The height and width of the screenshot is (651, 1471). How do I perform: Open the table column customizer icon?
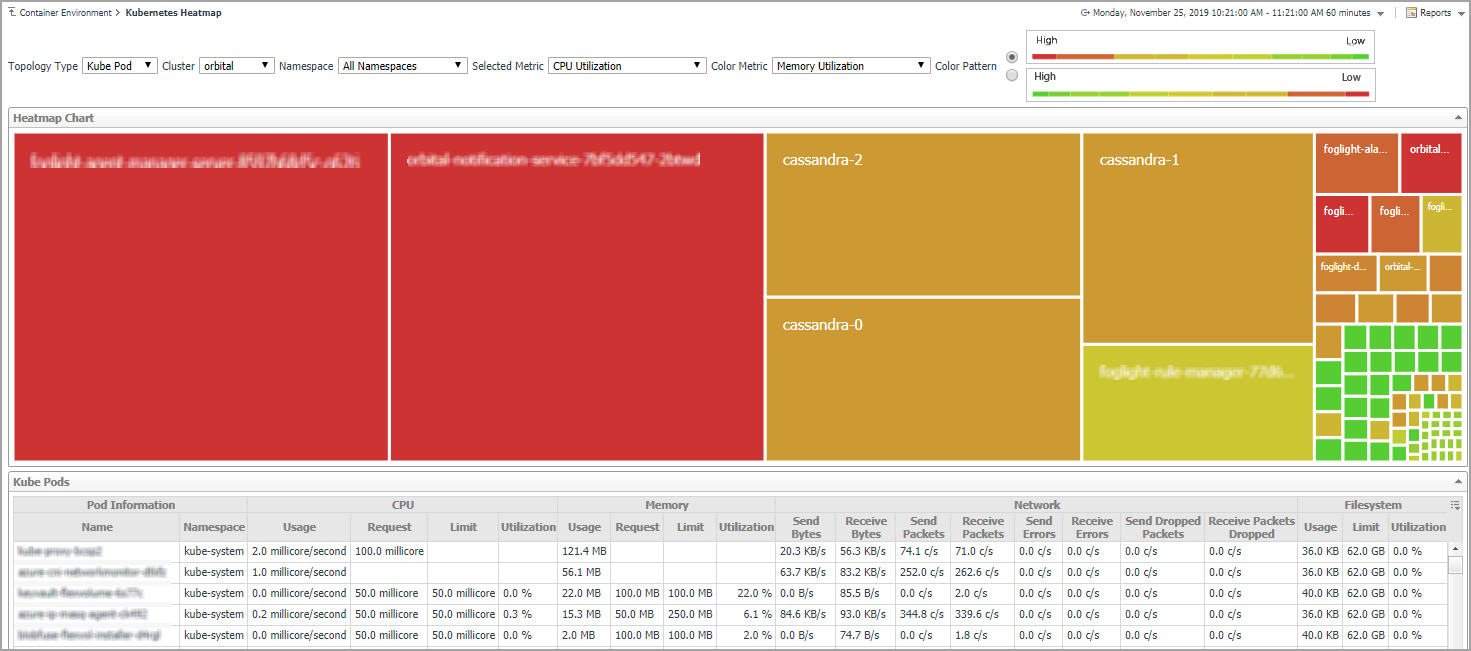(1455, 505)
